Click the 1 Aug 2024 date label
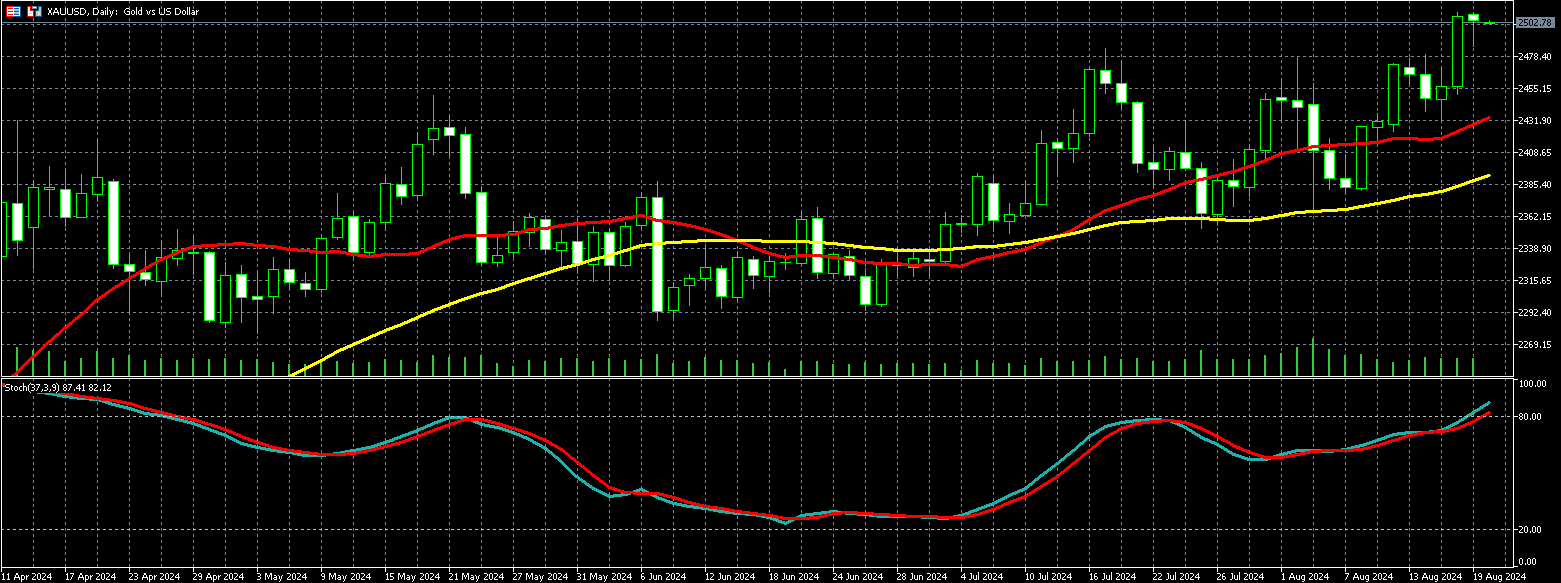The height and width of the screenshot is (583, 1561). tap(1306, 577)
